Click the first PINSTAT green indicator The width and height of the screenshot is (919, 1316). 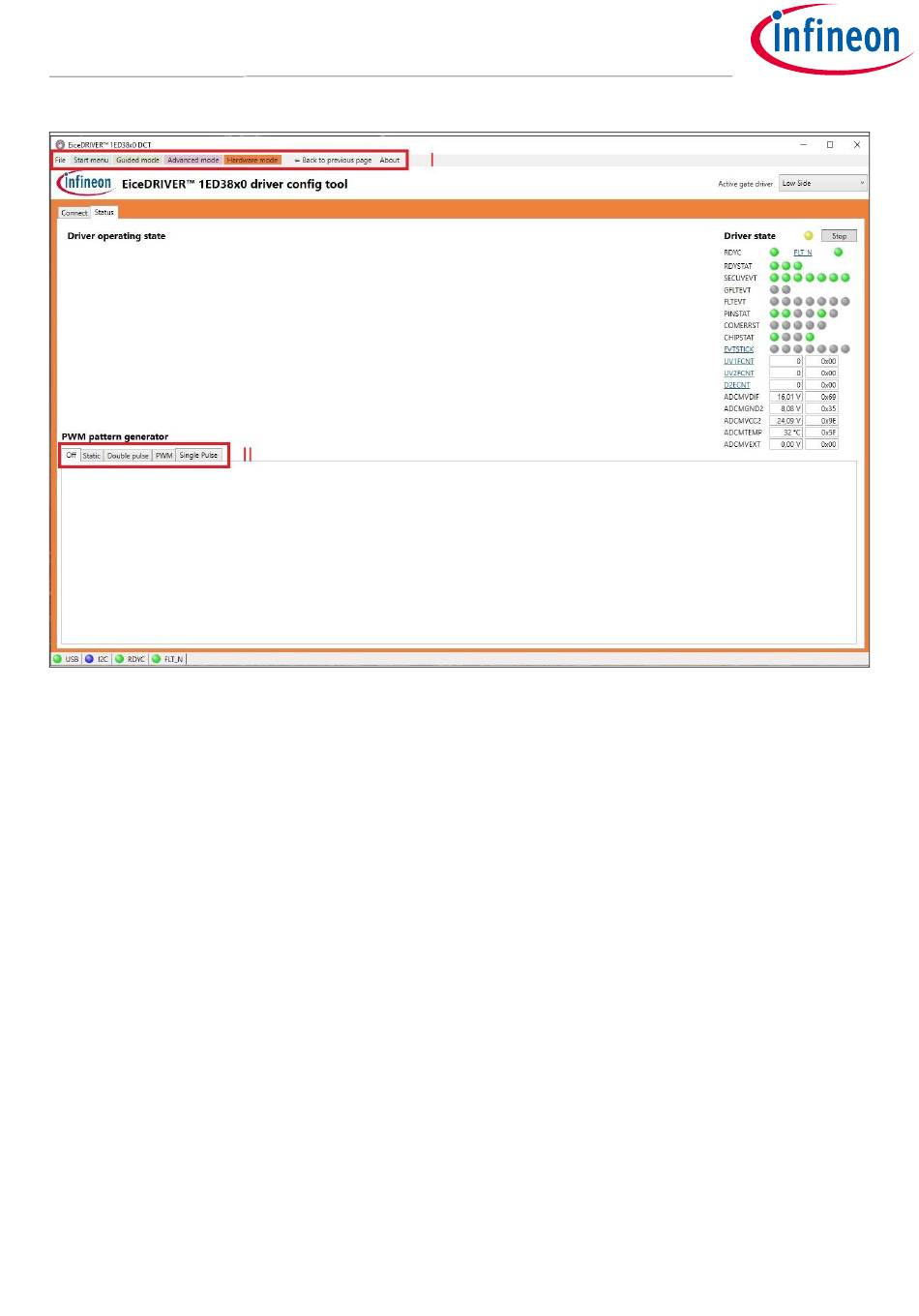pyautogui.click(x=774, y=314)
